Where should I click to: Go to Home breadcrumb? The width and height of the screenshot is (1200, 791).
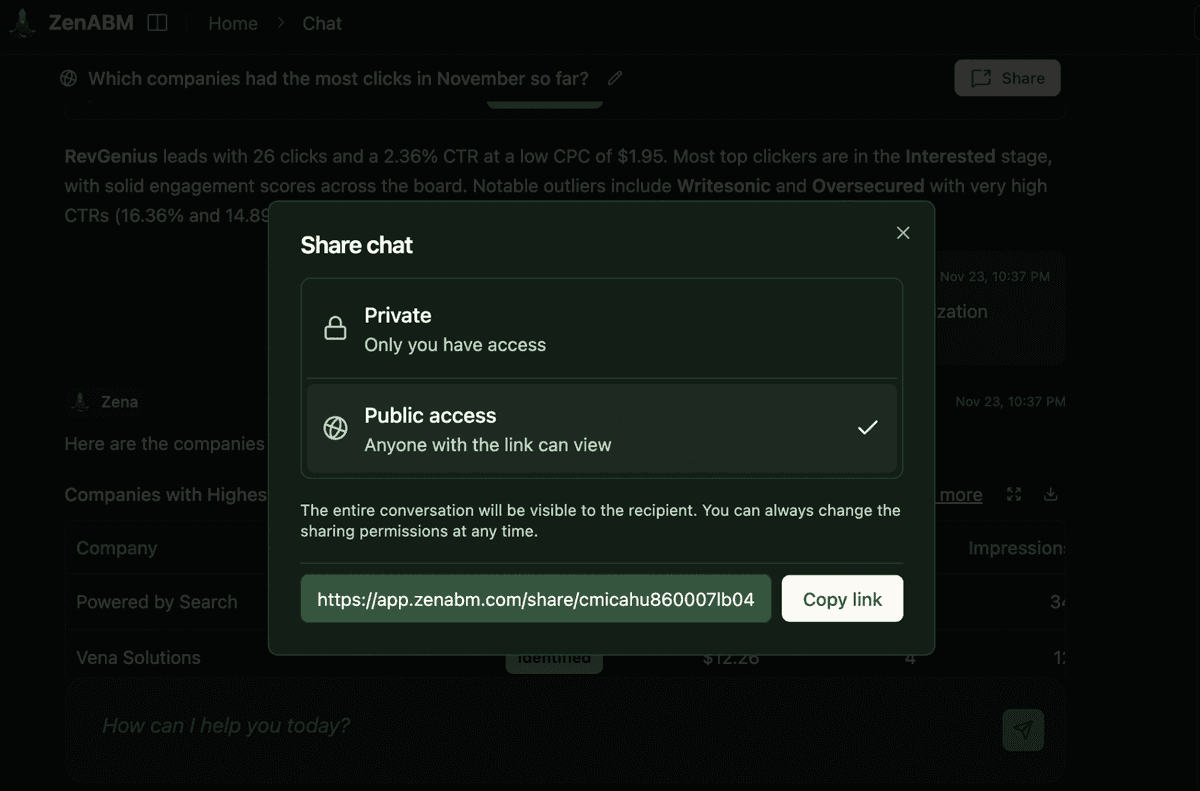point(233,23)
